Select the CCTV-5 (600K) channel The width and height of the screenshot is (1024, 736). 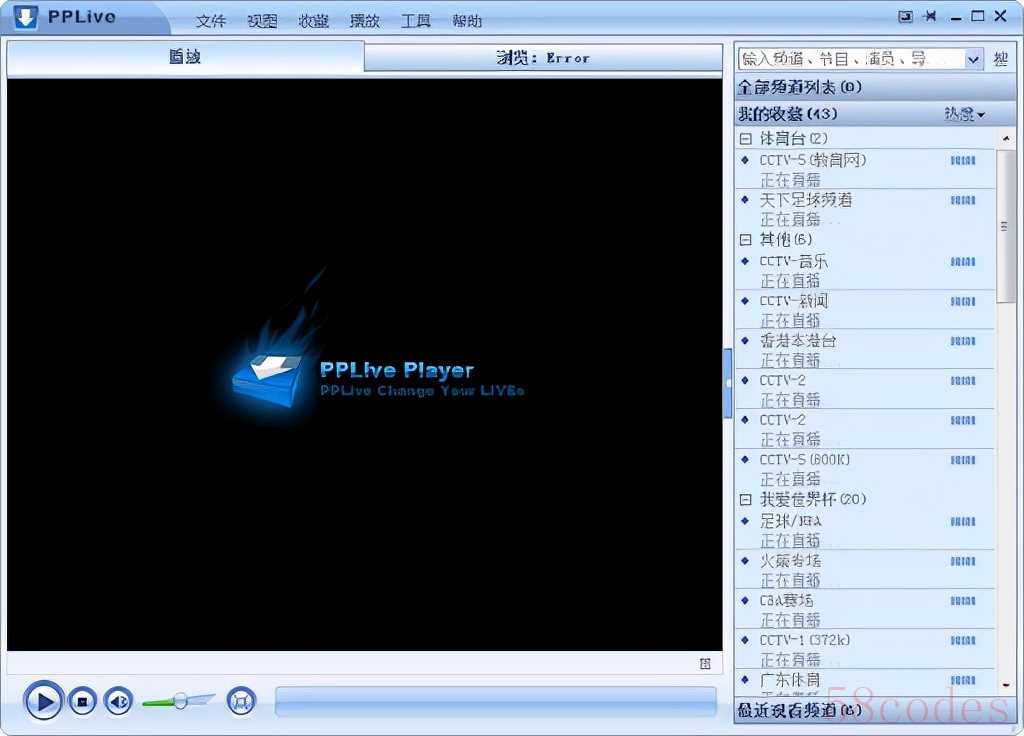(865, 469)
